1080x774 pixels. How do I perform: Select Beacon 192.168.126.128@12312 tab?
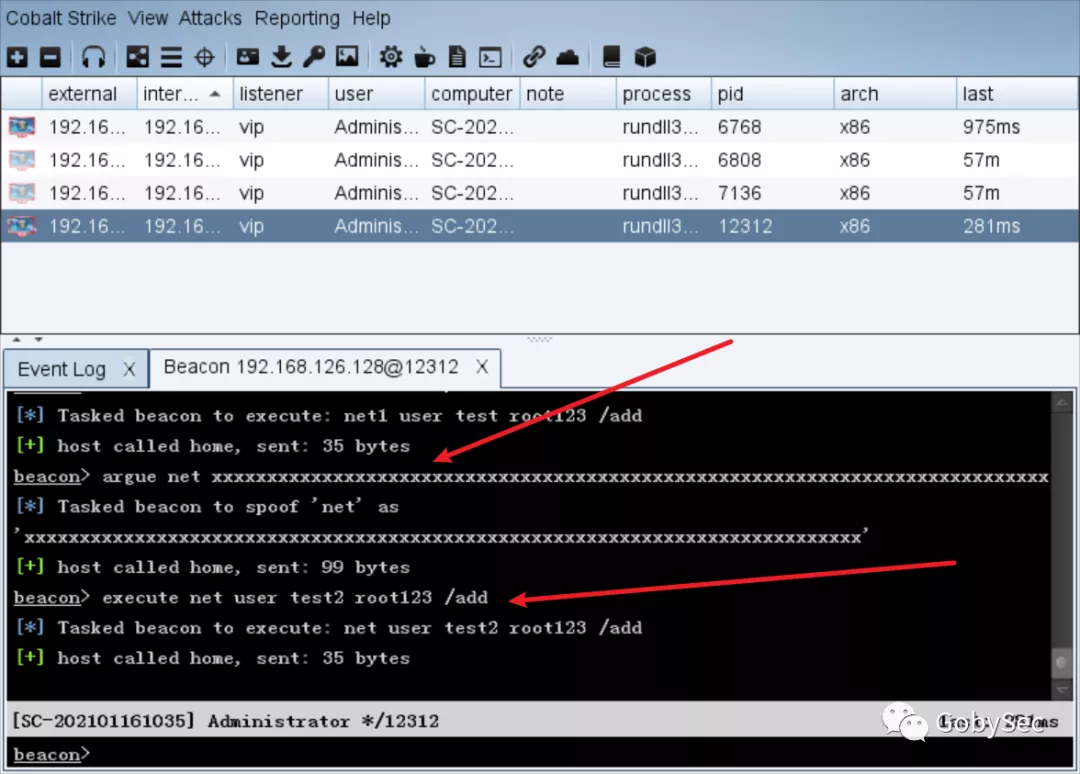pyautogui.click(x=311, y=367)
